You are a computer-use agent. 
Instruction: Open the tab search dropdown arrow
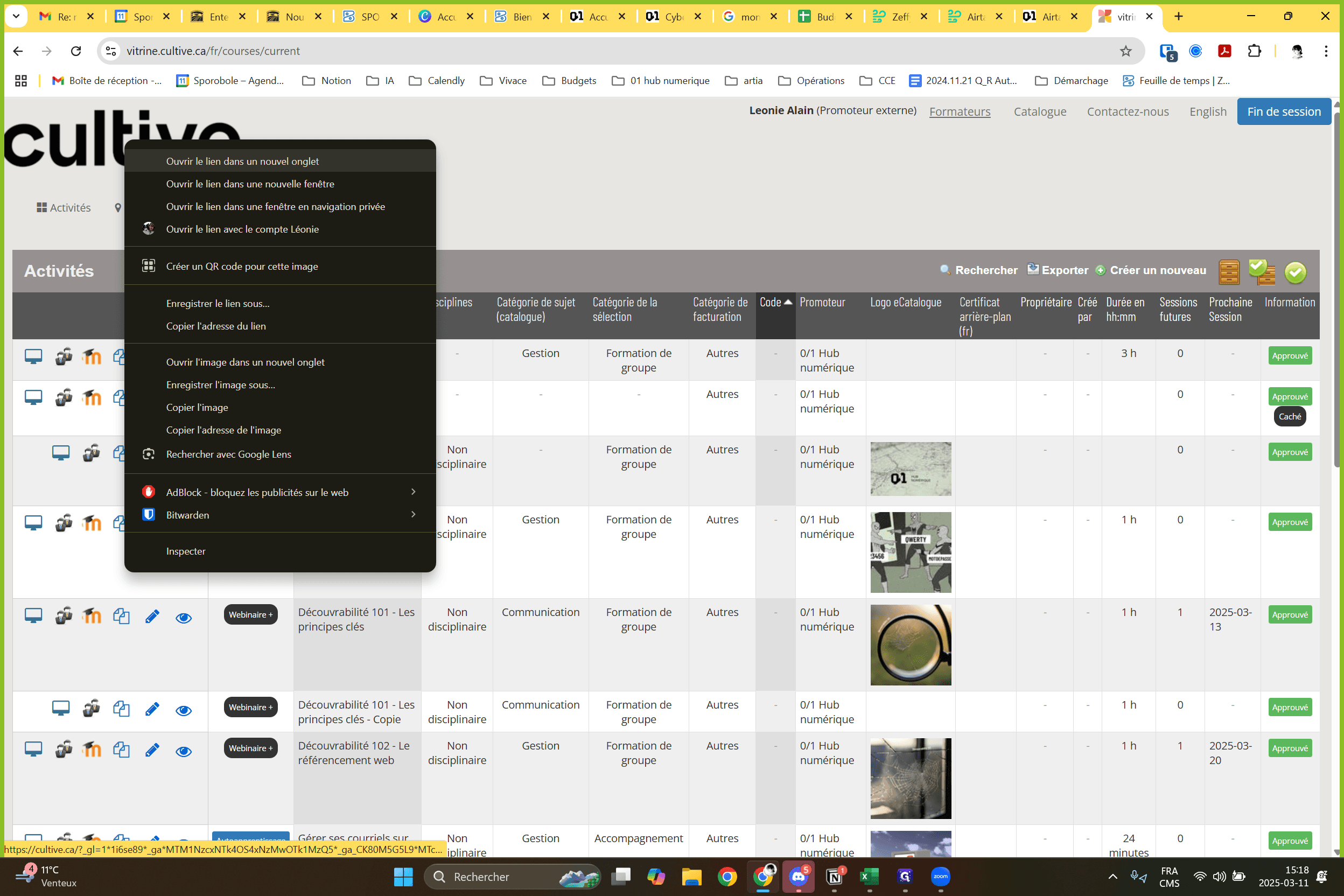pos(16,16)
